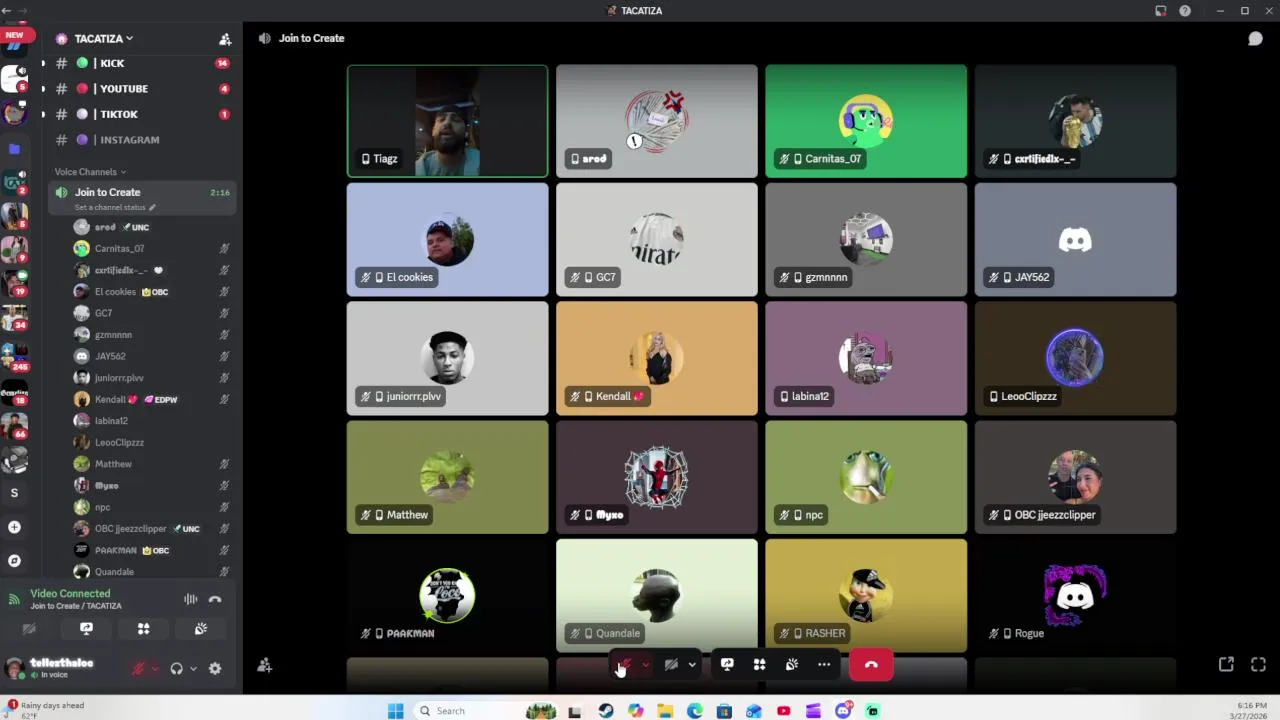
Task: Collapse the Voice Channels category
Action: pos(90,172)
